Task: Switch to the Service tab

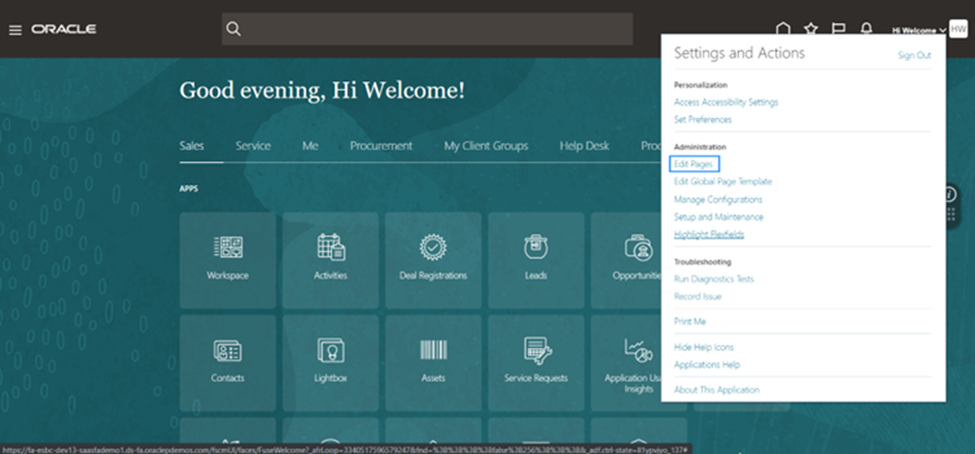Action: point(252,146)
